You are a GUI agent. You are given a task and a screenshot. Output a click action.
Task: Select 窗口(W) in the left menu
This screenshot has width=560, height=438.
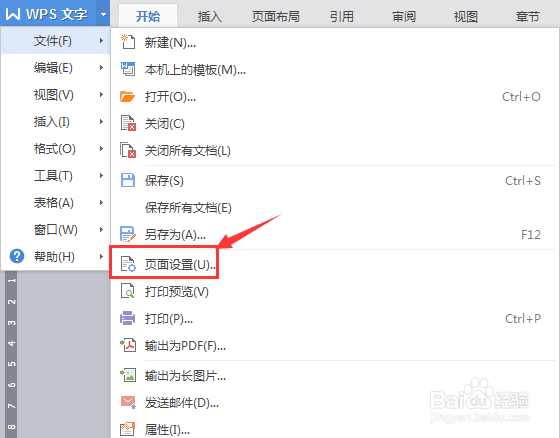[55, 229]
